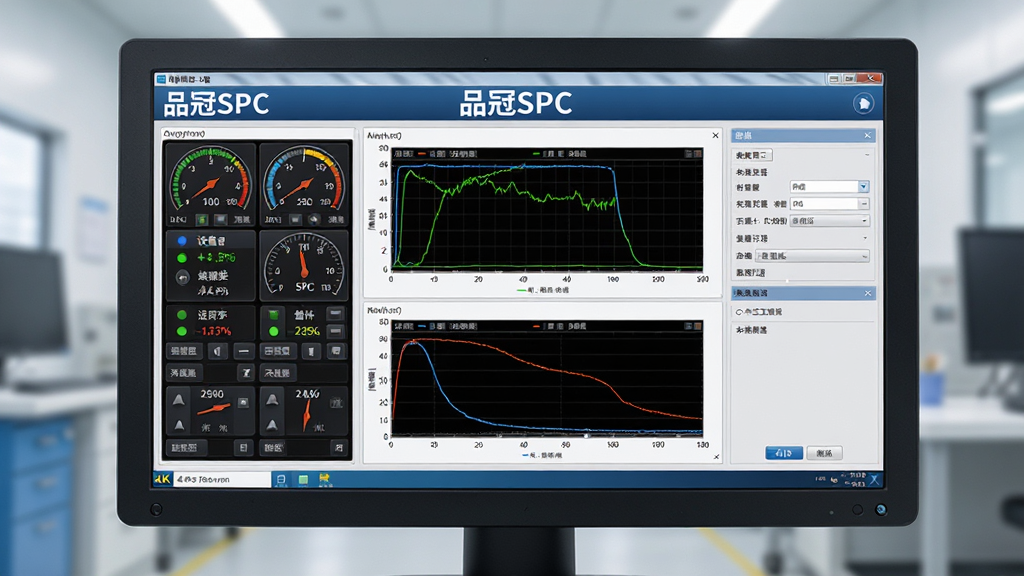Decrease the value with the 24.50 down arrow
Viewport: 1024px width, 576px height.
tap(272, 426)
